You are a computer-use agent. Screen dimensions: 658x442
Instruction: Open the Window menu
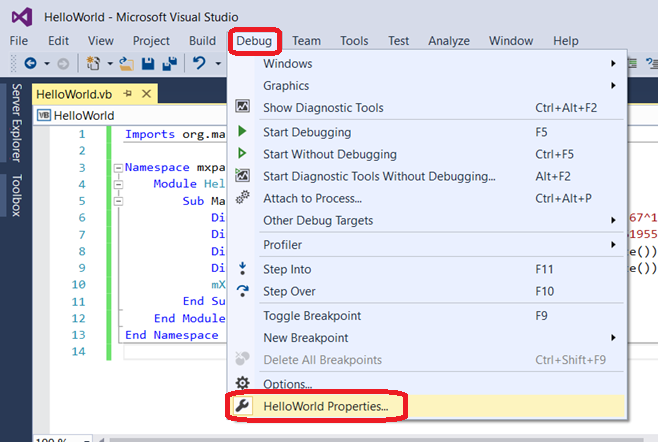click(x=511, y=41)
